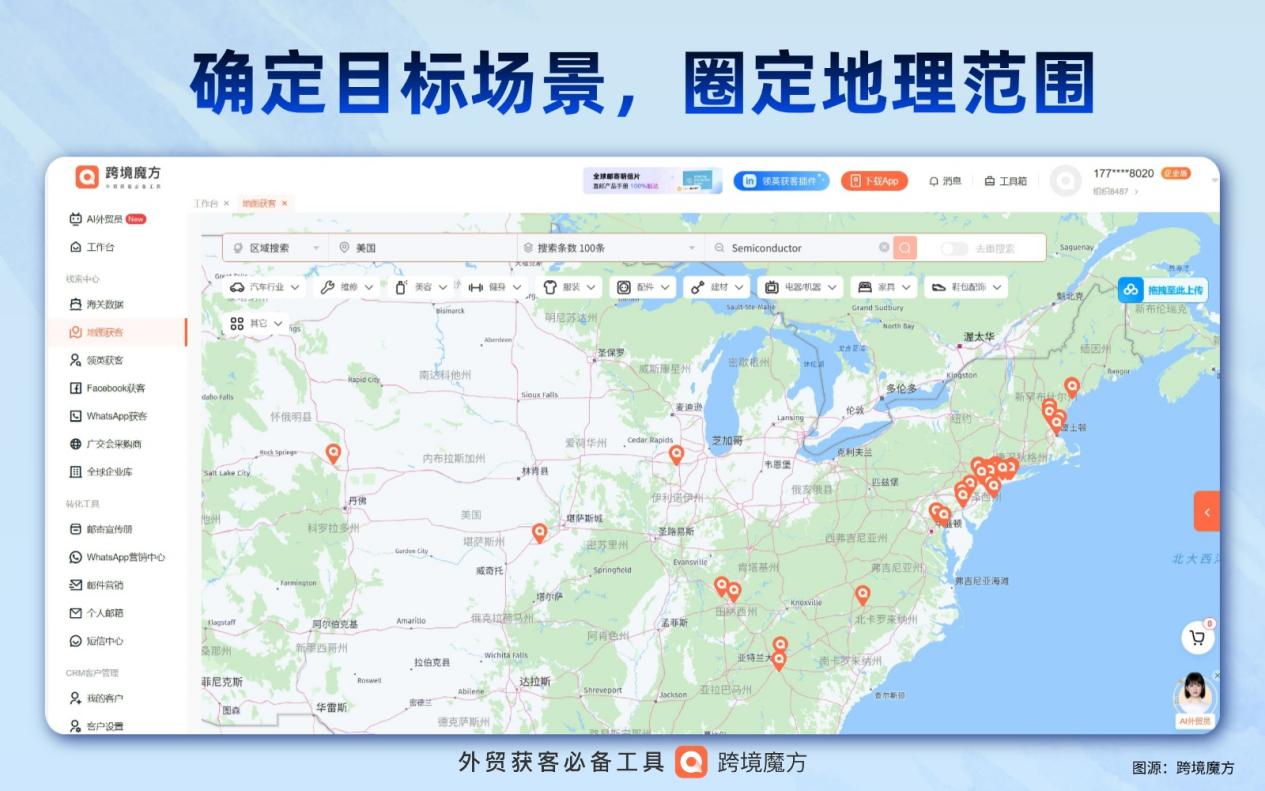This screenshot has height=791, width=1265.
Task: Click the 下载App button
Action: coord(877,180)
